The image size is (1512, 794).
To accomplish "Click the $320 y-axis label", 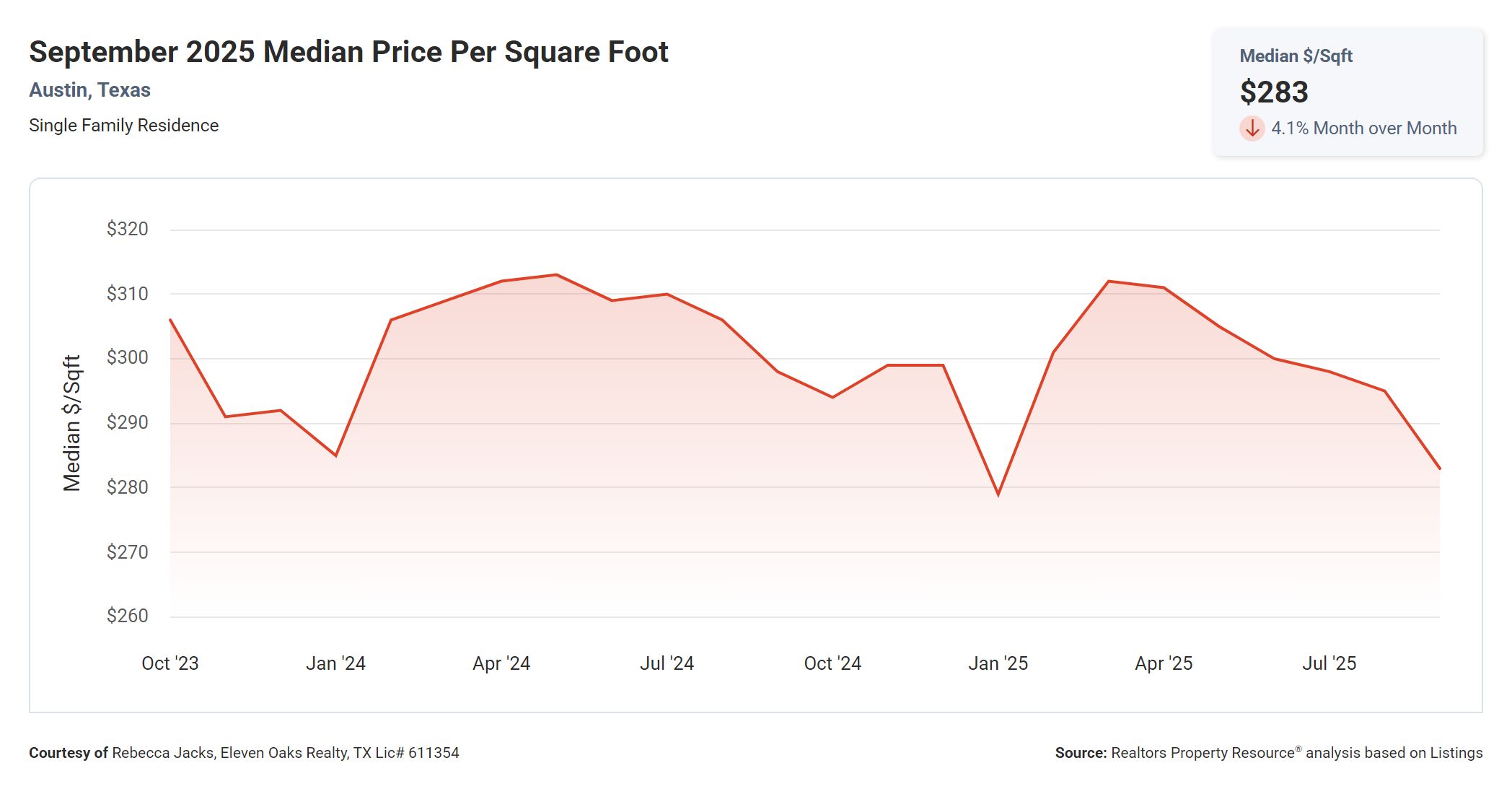I will tap(127, 229).
